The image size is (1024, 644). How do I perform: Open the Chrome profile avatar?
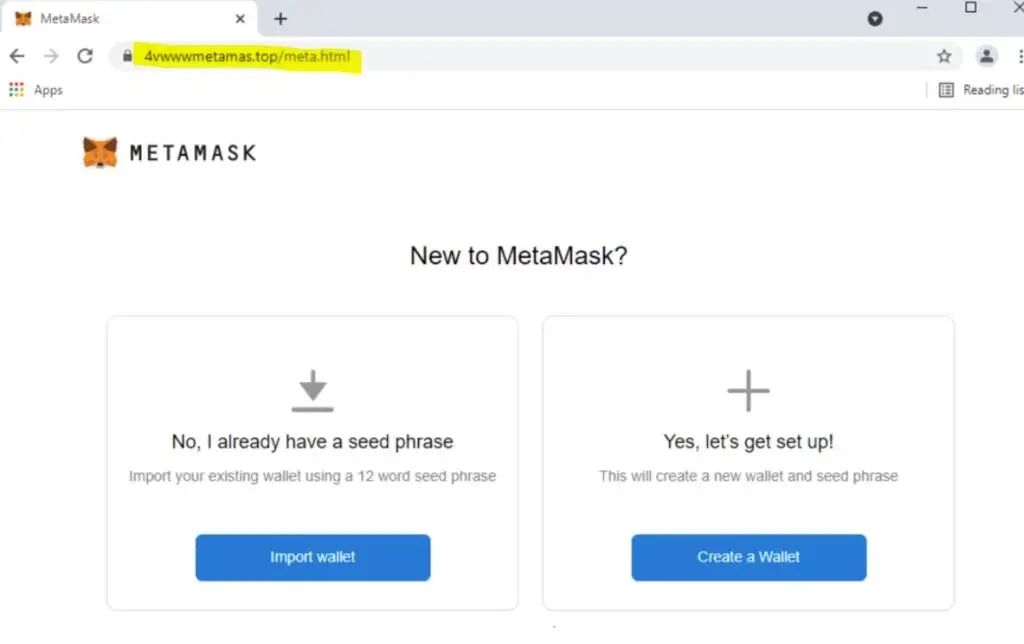986,57
